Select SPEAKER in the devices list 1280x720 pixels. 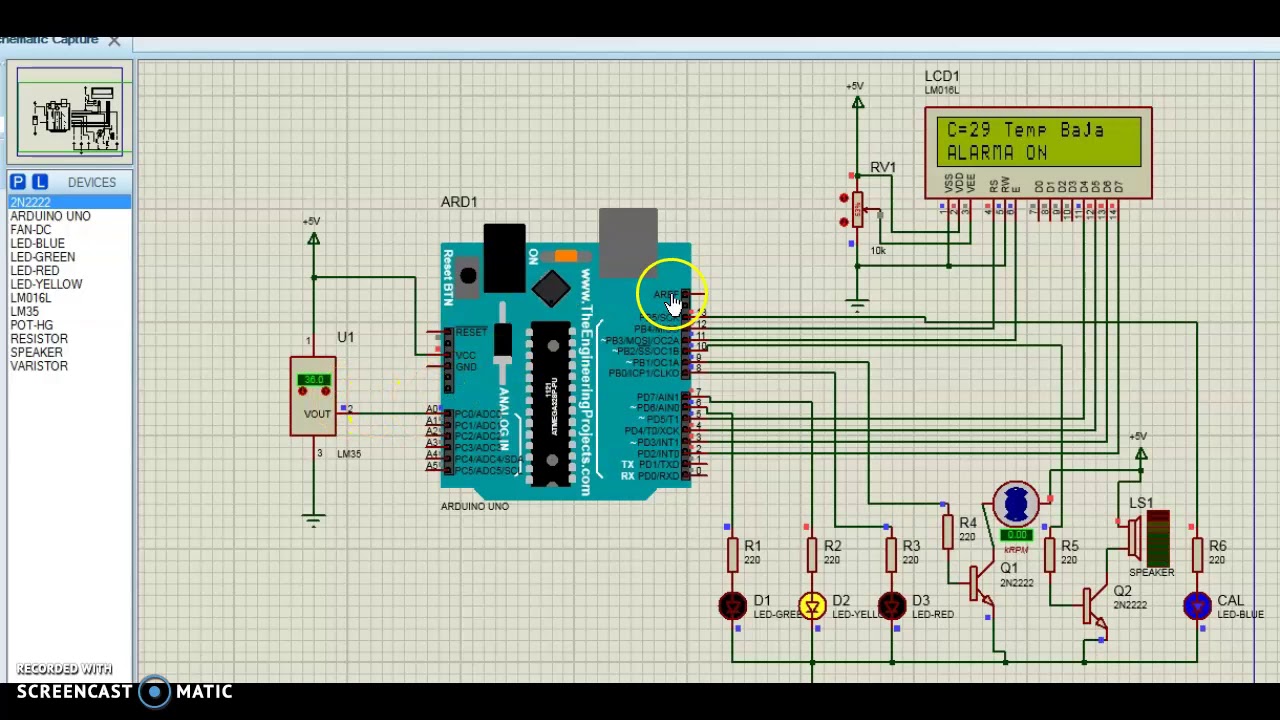(36, 352)
